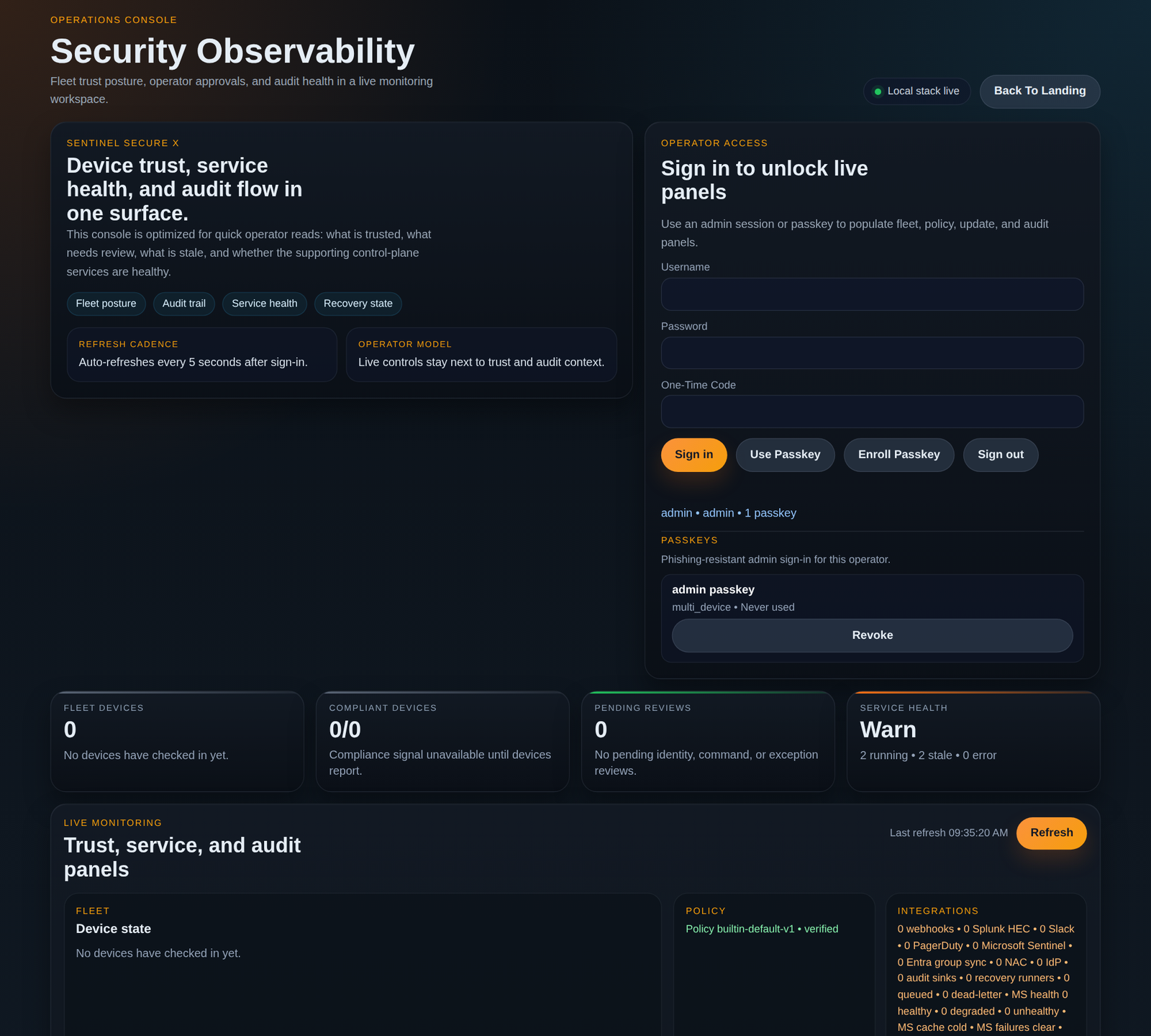This screenshot has width=1151, height=1036.
Task: Focus the One-Time Code field
Action: 872,411
